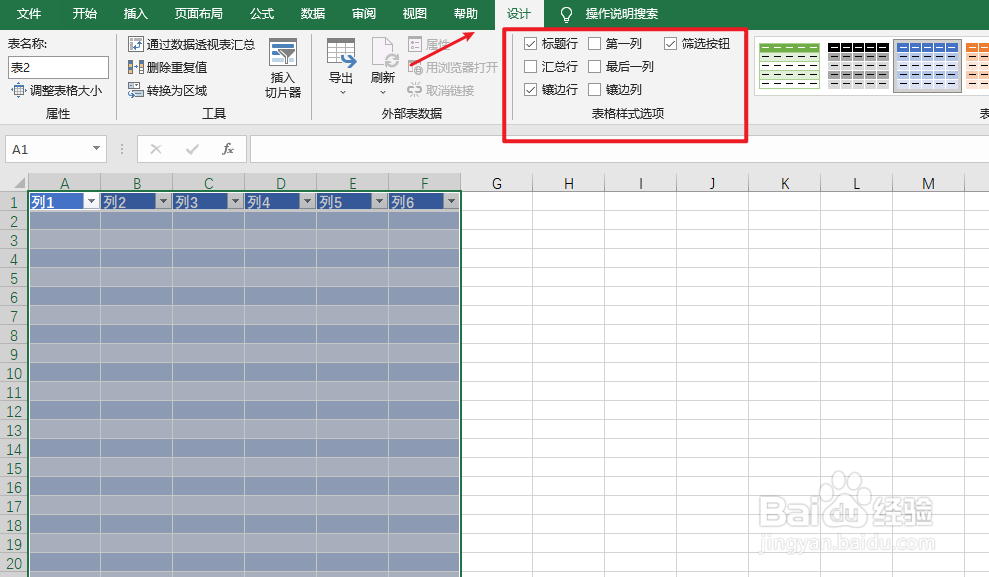Screen dimensions: 989x577
Task: Expand the 名称框 dropdown arrow
Action: point(95,149)
